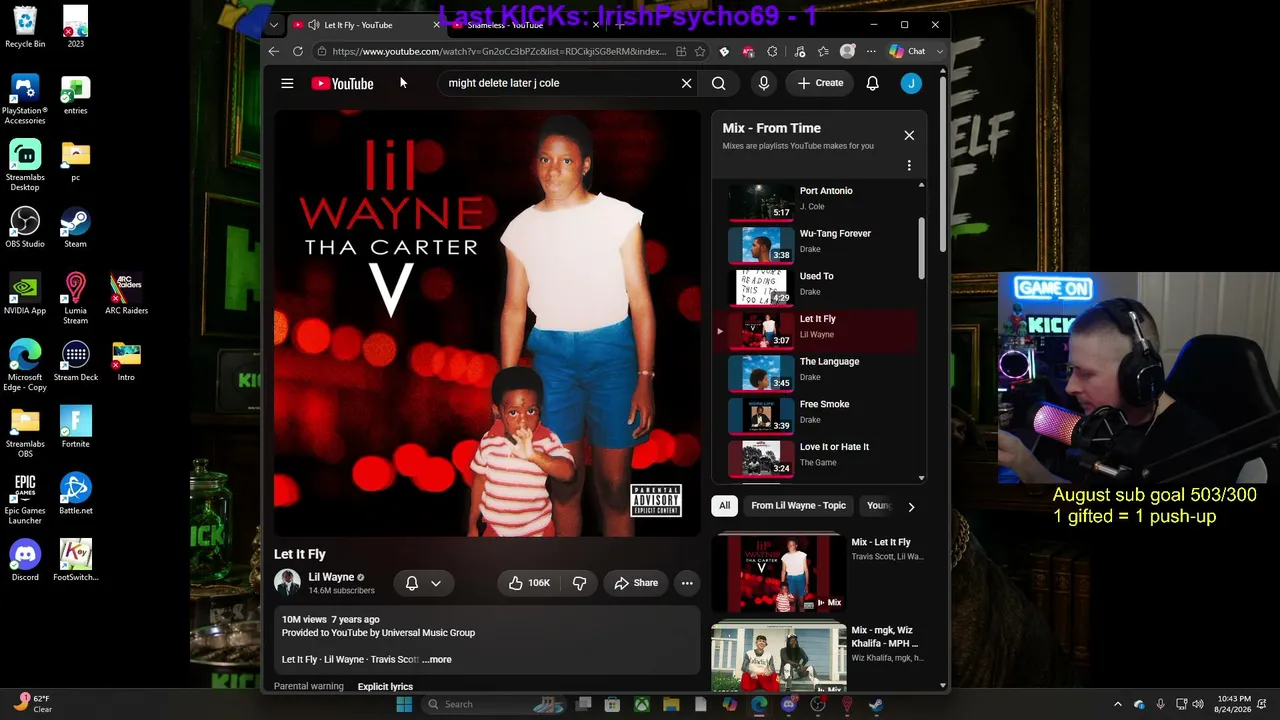The image size is (1280, 720).
Task: Toggle the All filter chip
Action: (725, 506)
